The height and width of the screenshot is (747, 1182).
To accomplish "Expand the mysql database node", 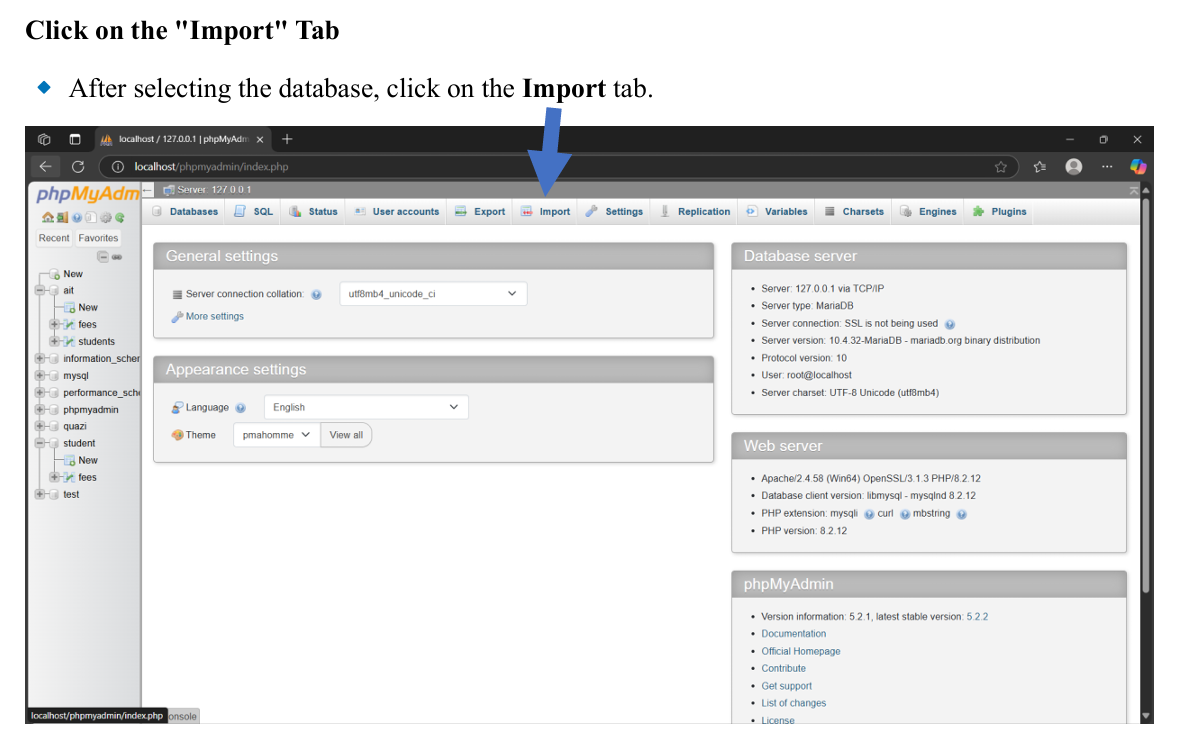I will pos(39,375).
